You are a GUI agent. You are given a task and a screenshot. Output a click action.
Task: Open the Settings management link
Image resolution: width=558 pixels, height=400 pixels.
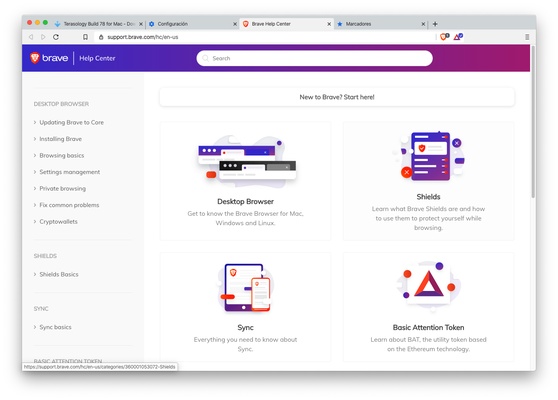point(70,172)
